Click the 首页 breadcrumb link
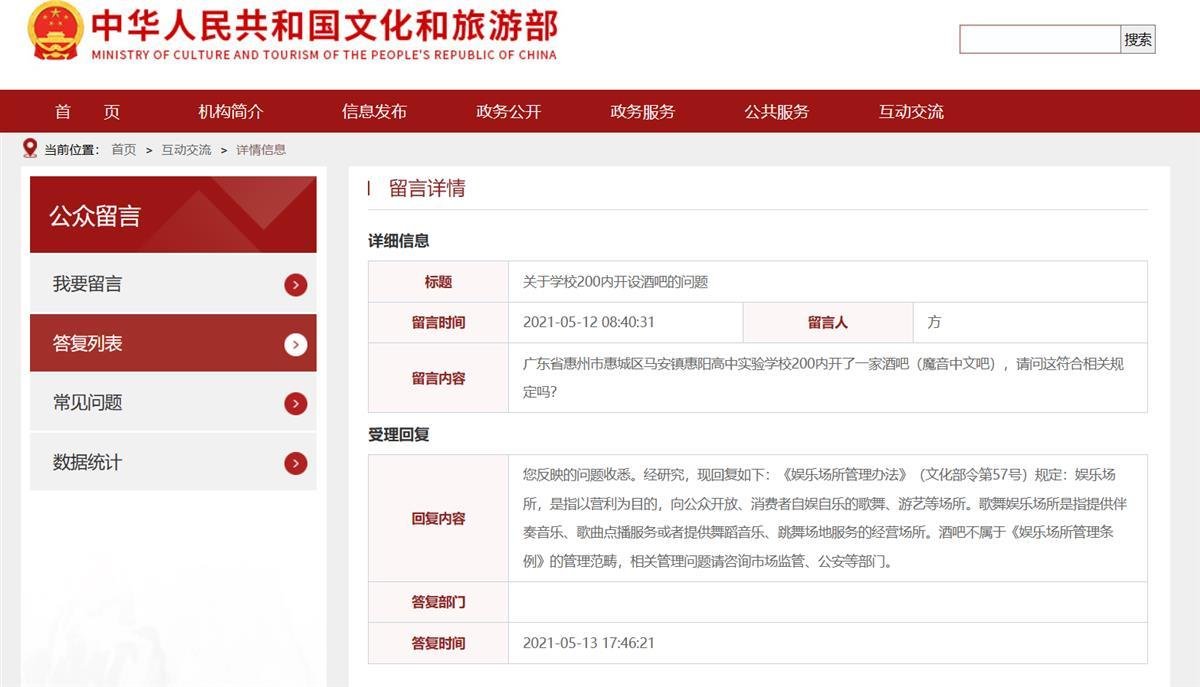Viewport: 1200px width, 687px height. 122,149
